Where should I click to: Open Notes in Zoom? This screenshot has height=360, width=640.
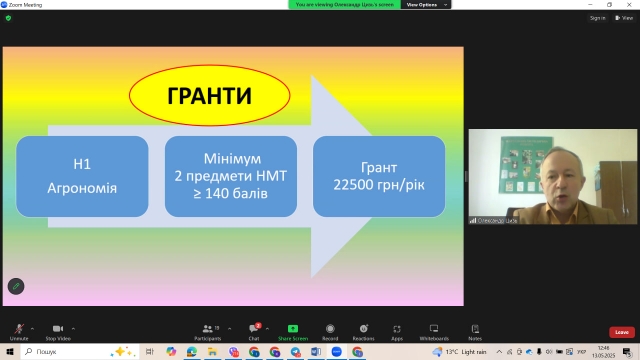coord(475,332)
